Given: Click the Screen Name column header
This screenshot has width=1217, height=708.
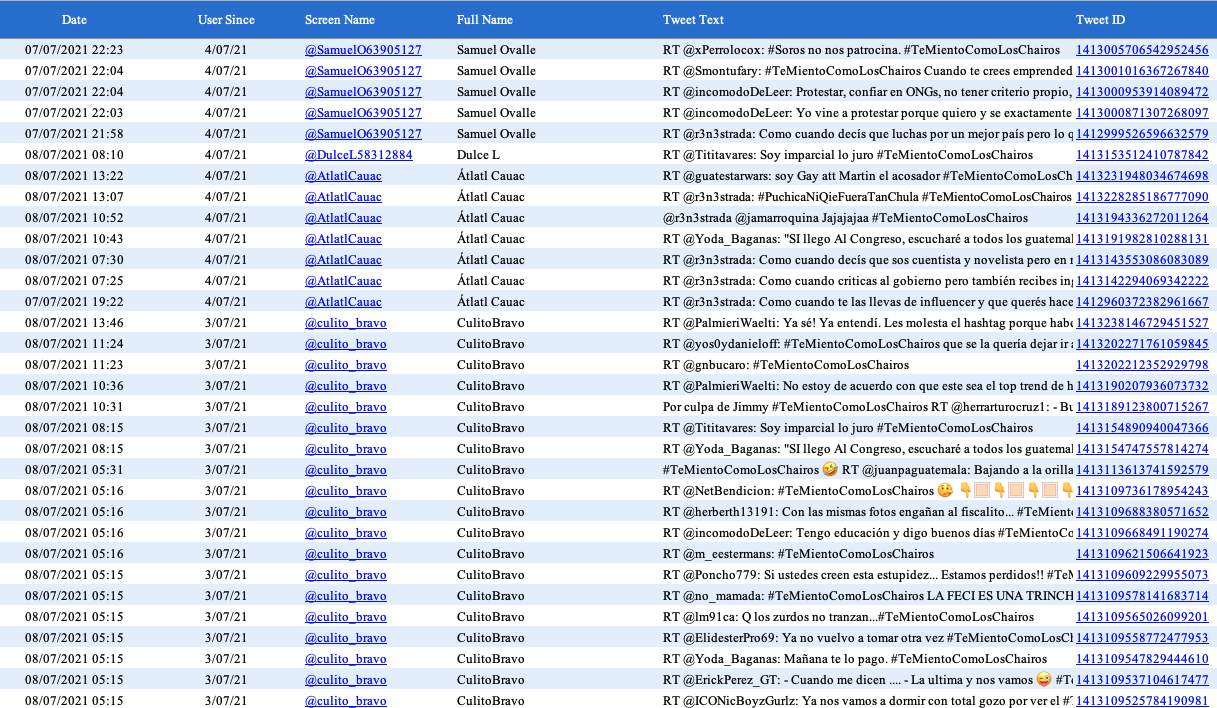Looking at the screenshot, I should 340,20.
